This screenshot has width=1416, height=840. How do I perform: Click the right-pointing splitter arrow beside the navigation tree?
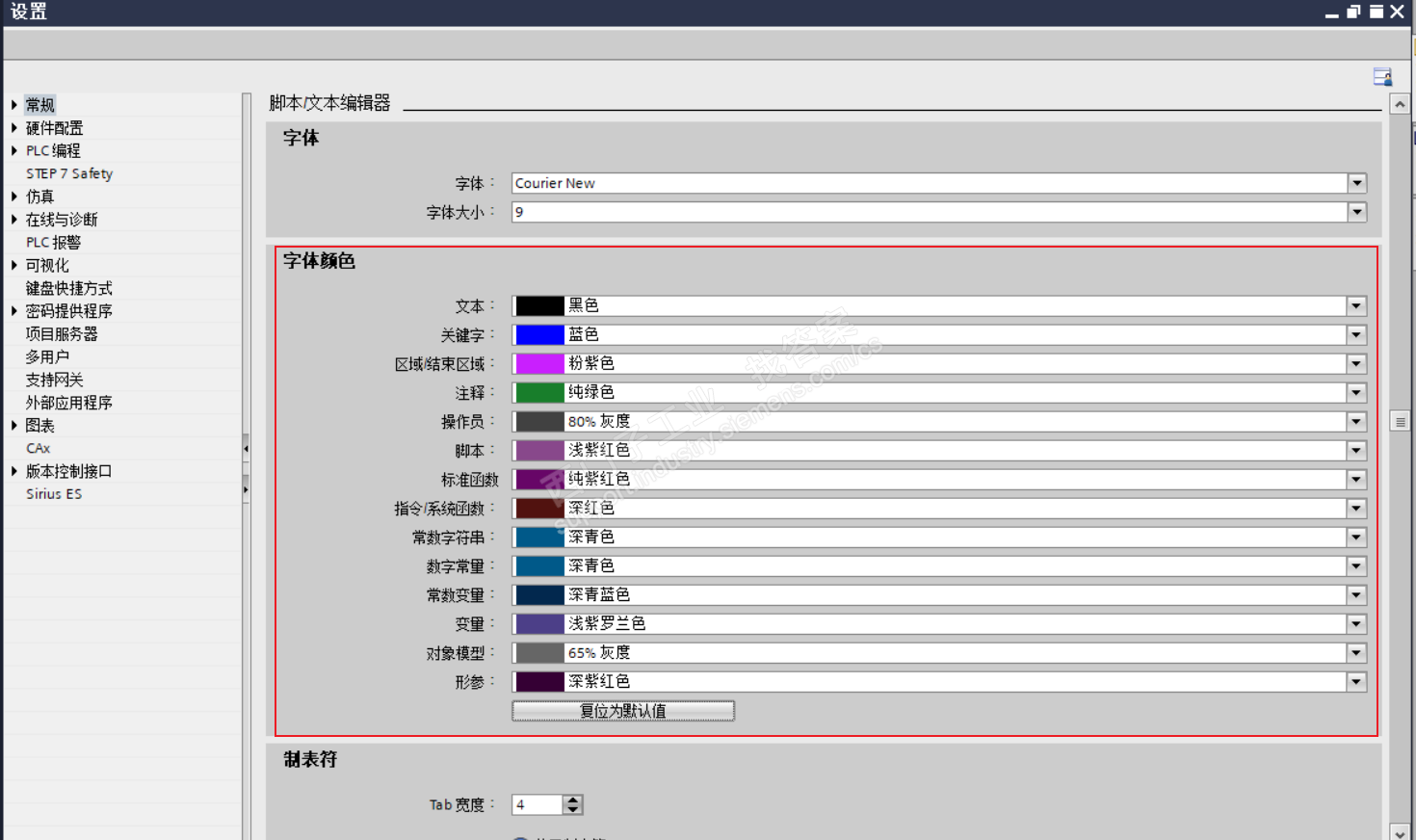tap(246, 489)
